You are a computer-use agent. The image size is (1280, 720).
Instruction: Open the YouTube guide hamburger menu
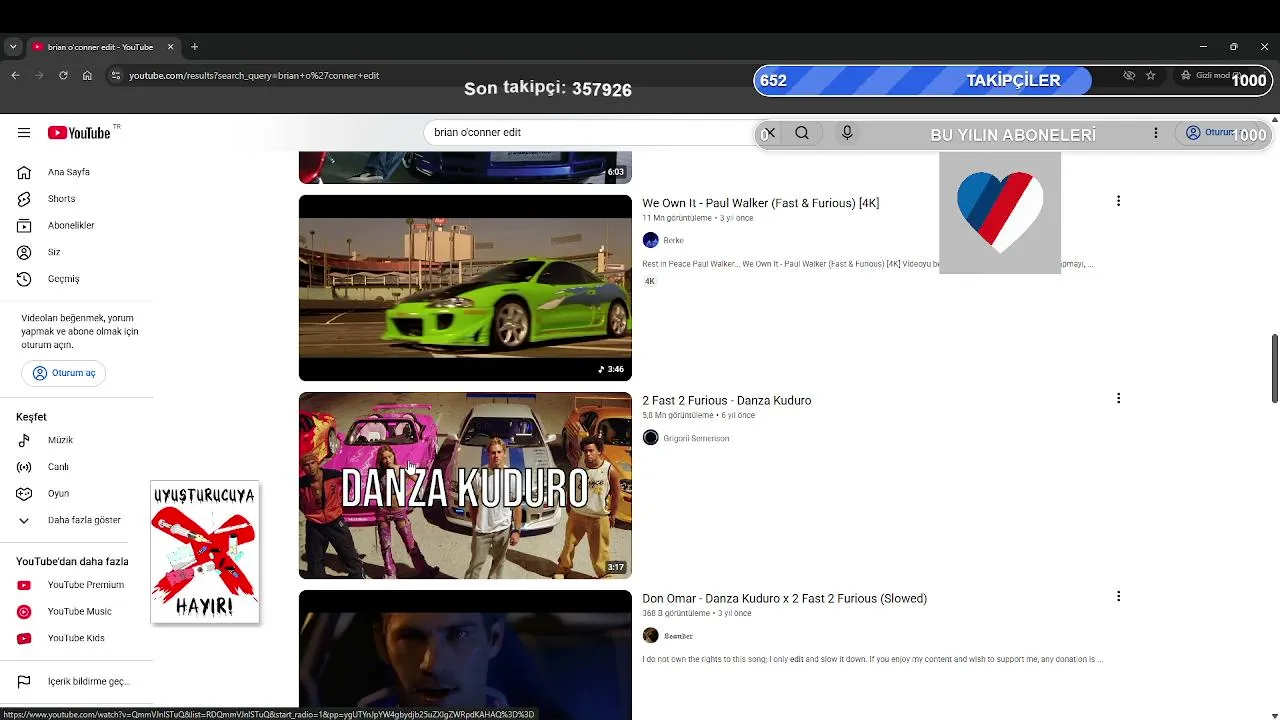(x=24, y=133)
